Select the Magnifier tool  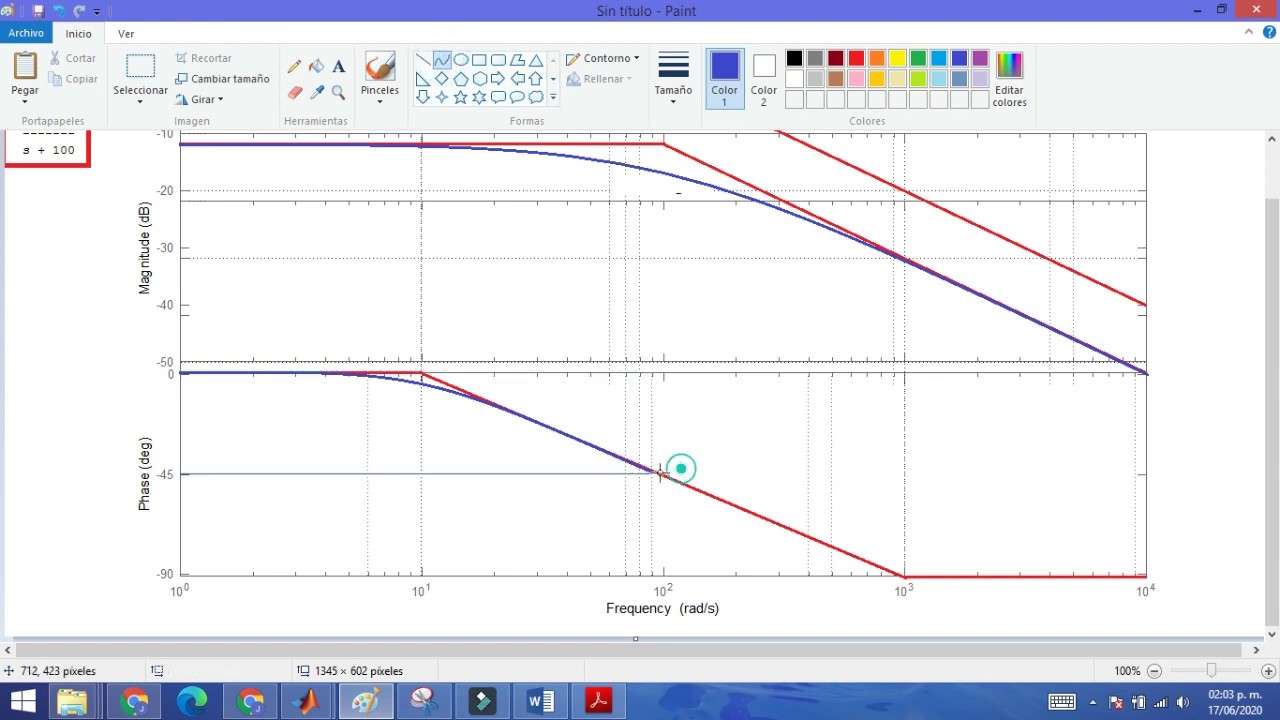click(x=338, y=92)
